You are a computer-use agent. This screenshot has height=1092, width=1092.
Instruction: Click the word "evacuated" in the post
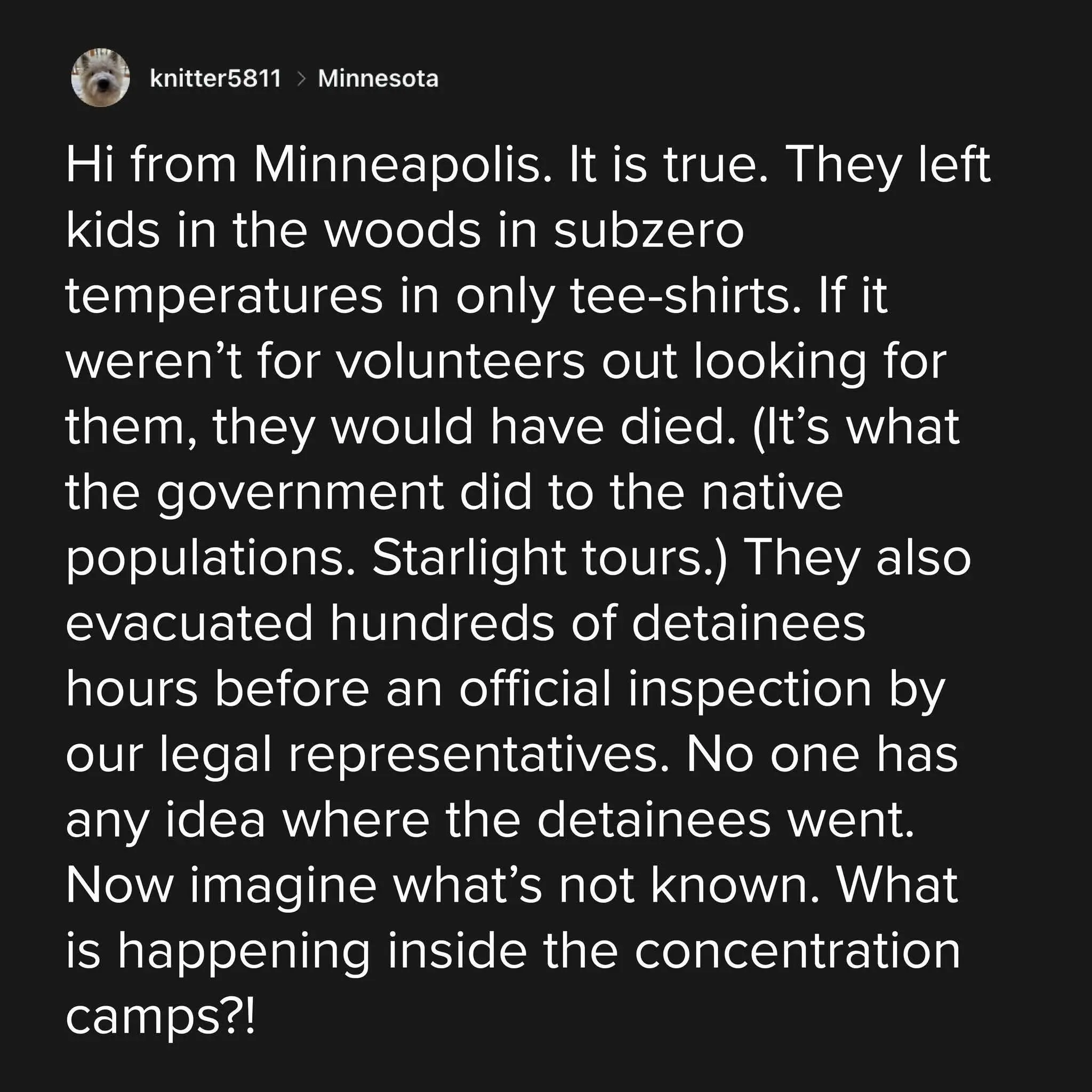tap(189, 623)
